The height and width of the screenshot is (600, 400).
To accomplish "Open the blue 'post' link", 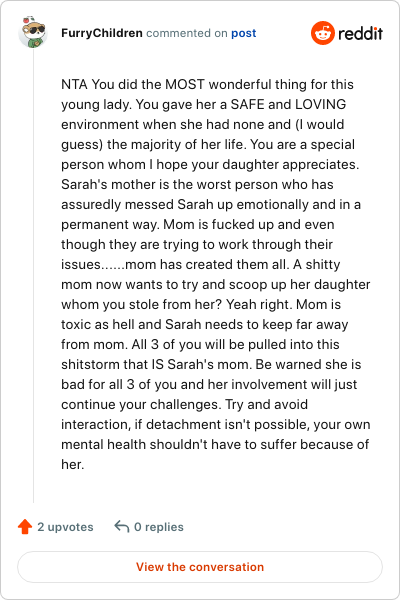I will [x=243, y=33].
